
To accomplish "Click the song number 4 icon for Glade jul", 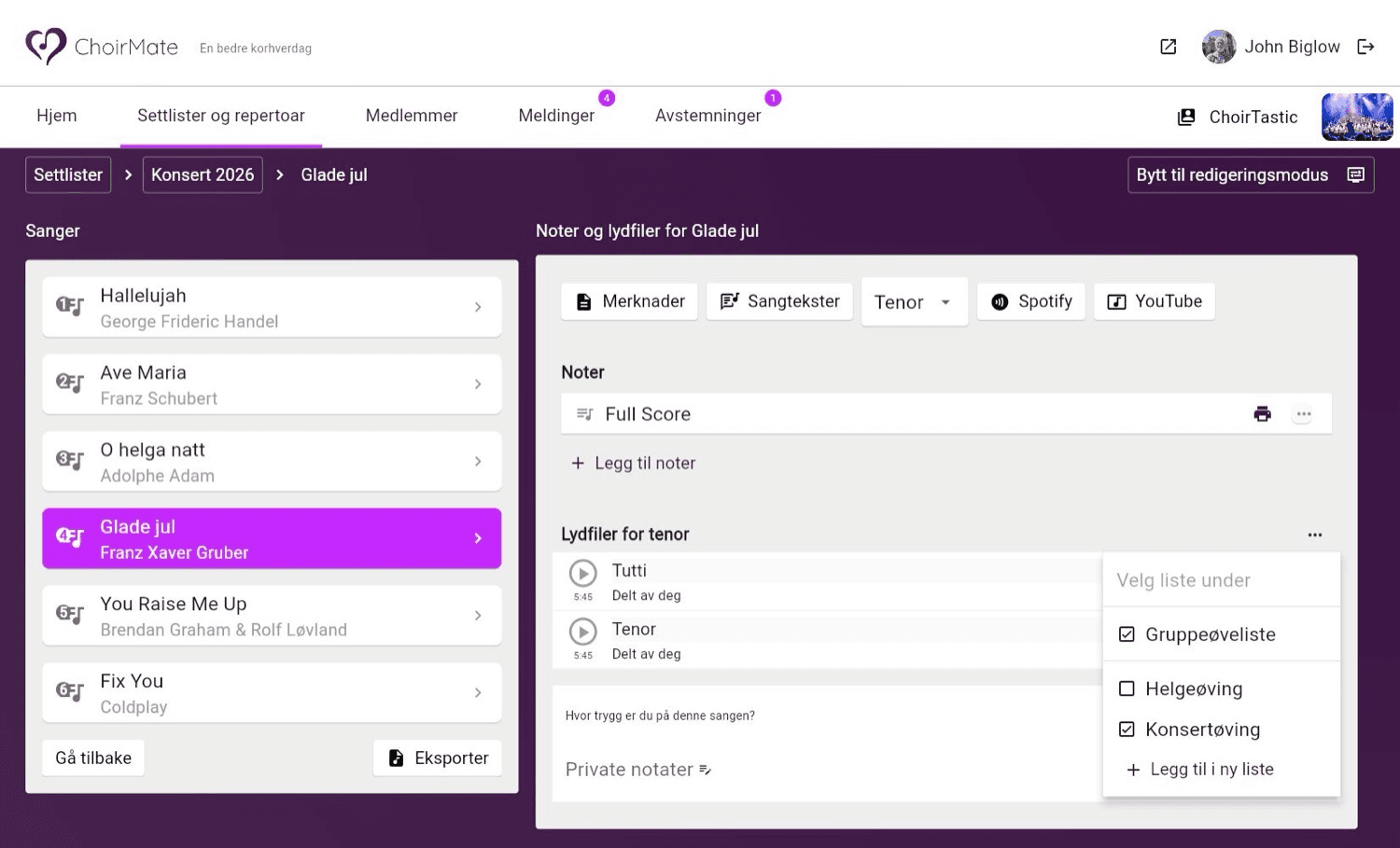I will coord(70,538).
